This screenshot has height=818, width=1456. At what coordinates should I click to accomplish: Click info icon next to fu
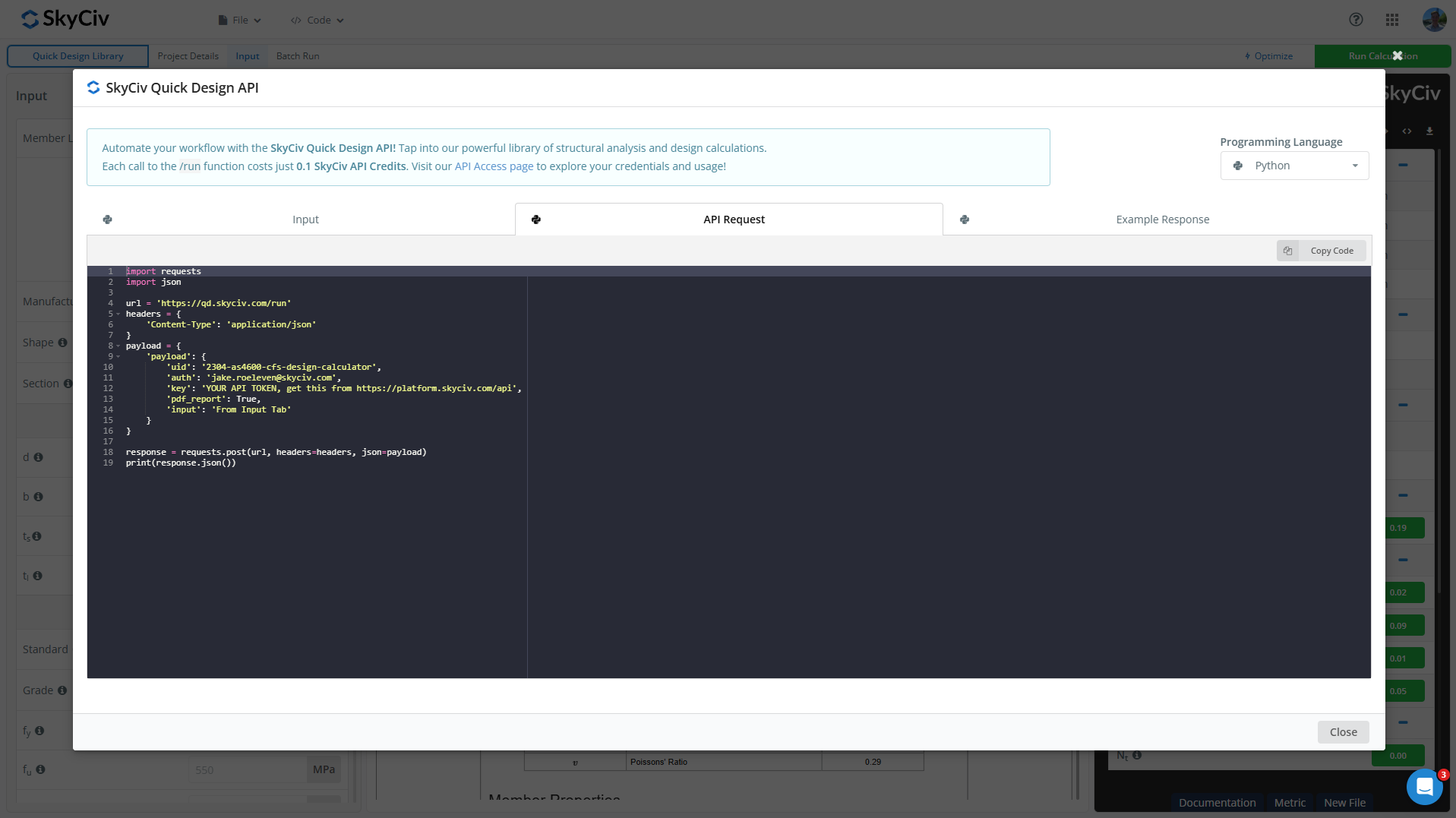pos(41,769)
